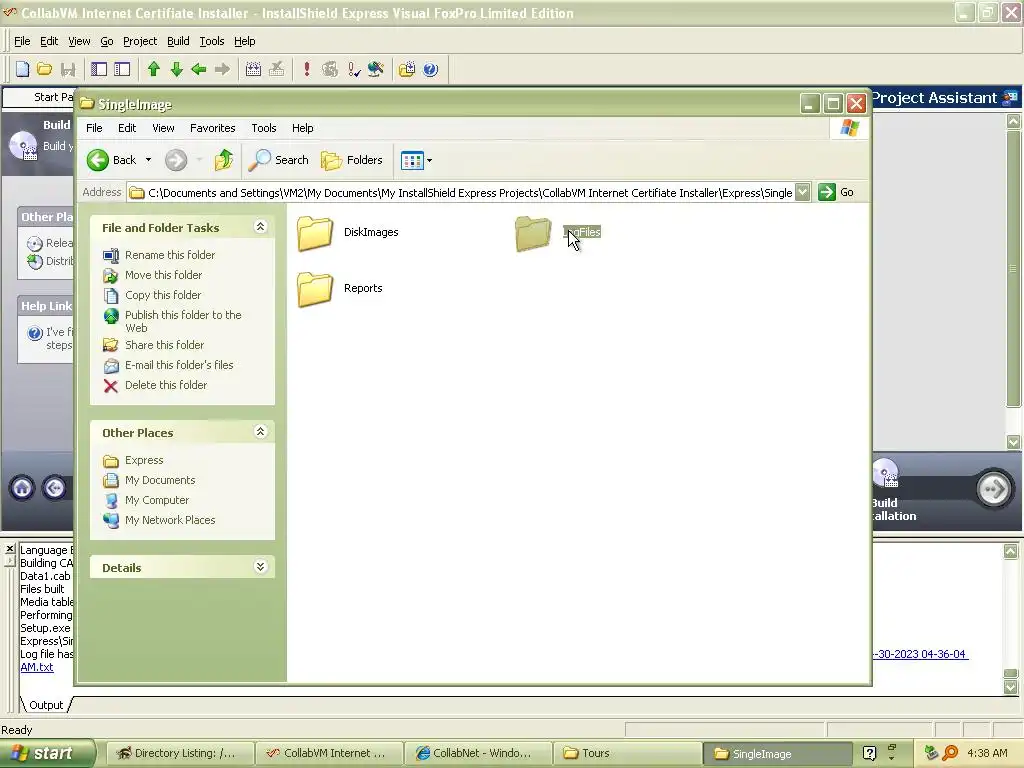
Task: Expand the Address bar dropdown
Action: point(803,192)
